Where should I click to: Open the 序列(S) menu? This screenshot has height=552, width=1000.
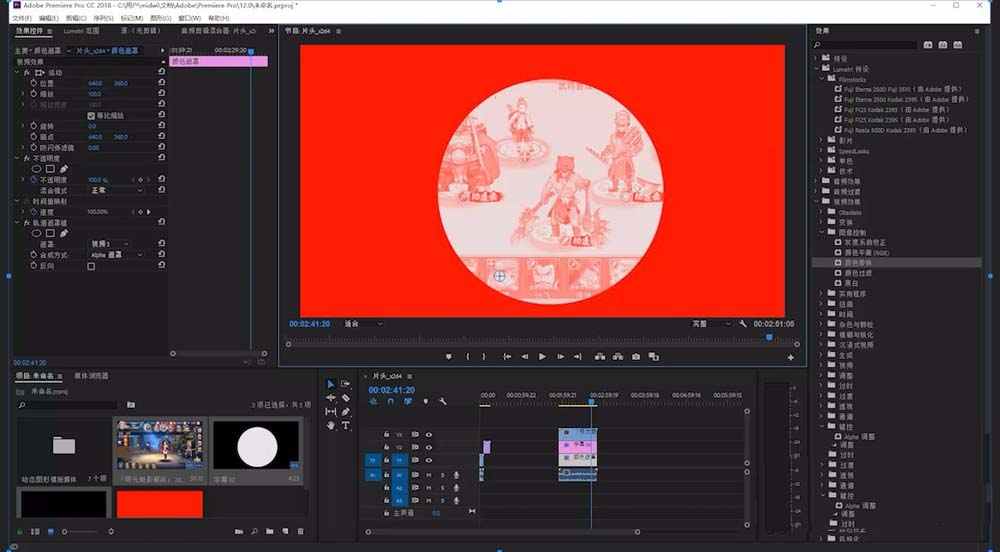[x=104, y=18]
